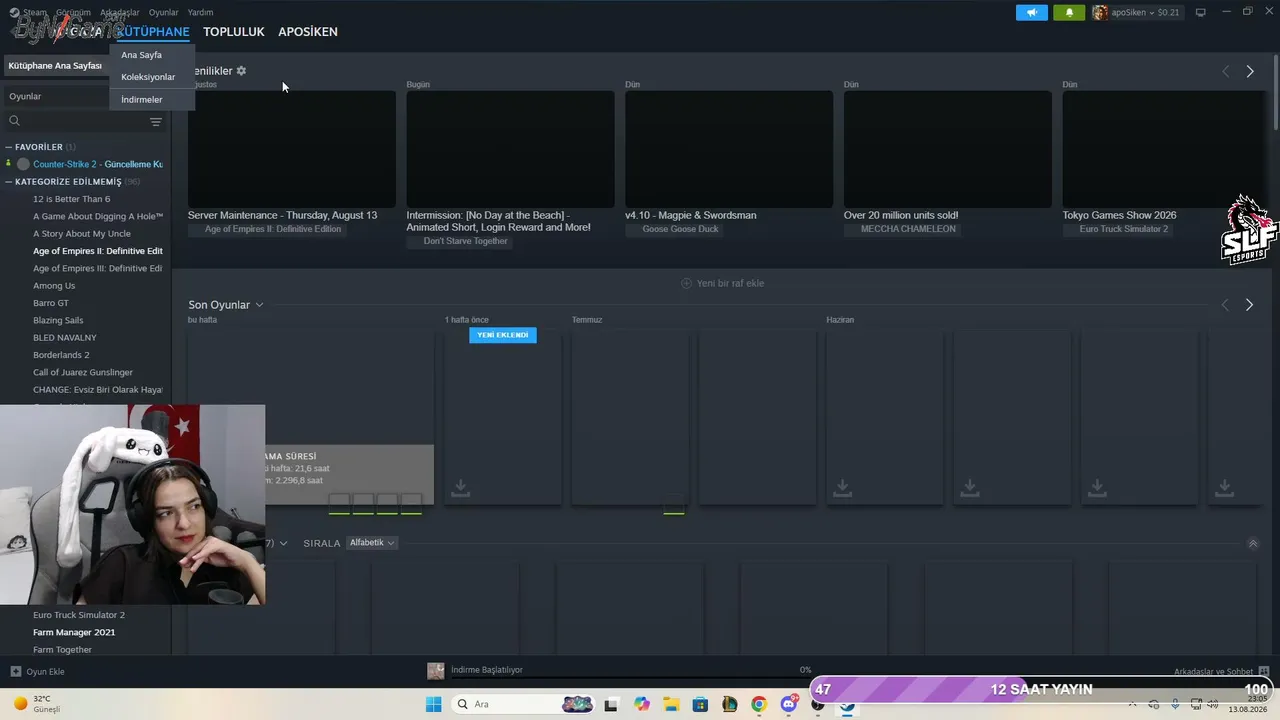This screenshot has height=720, width=1280.
Task: Select İndirmeler from Kütüphane submenu
Action: 141,100
